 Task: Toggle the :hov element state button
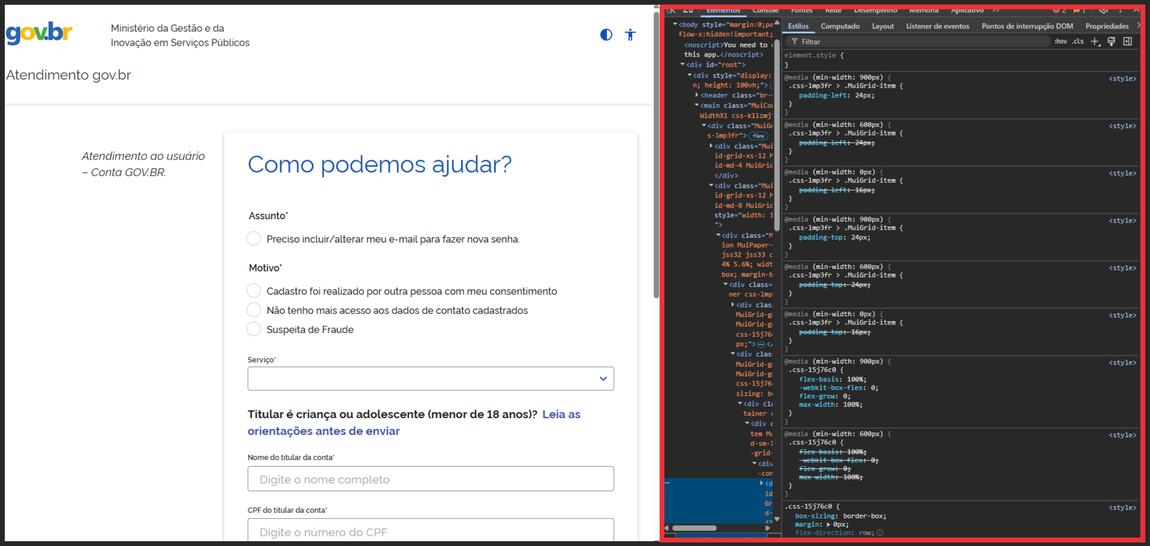click(1060, 42)
